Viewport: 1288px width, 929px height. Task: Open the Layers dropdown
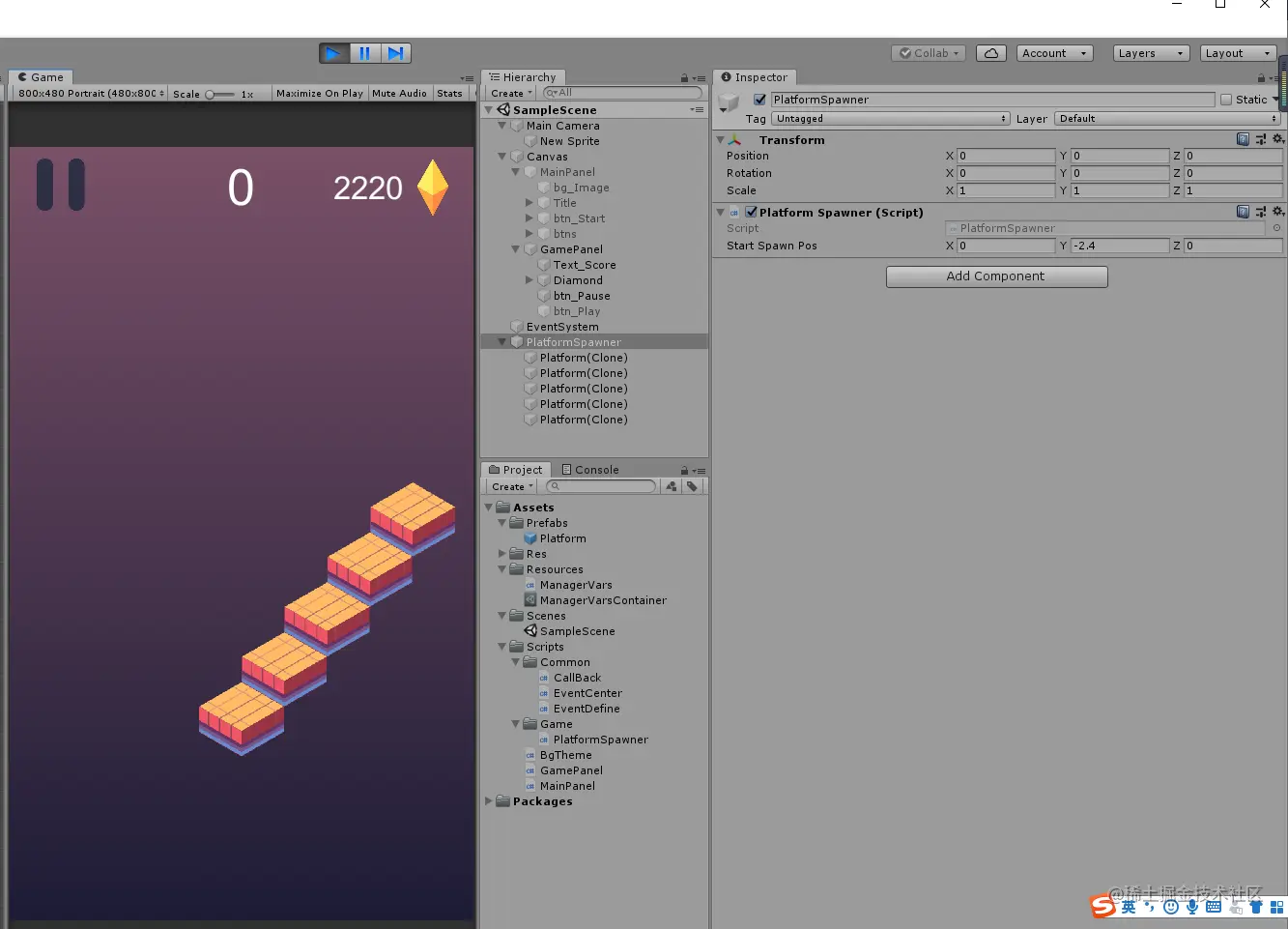pos(1150,53)
